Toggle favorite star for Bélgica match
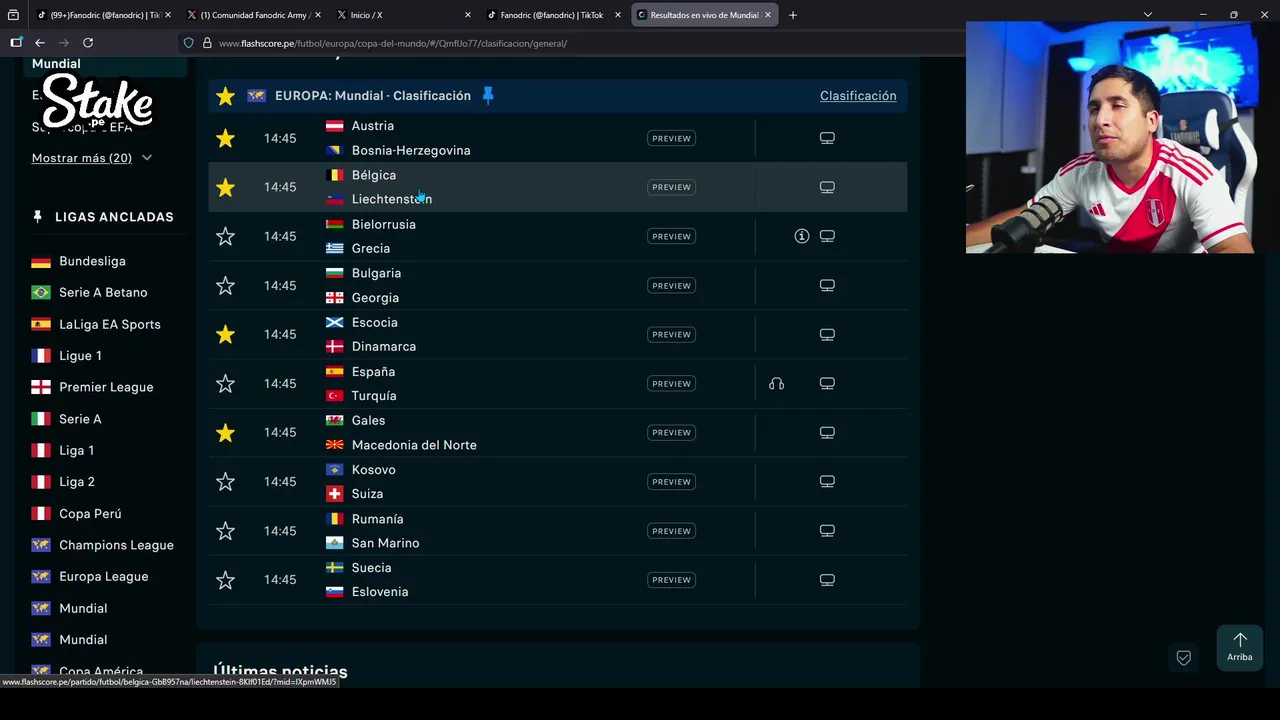Viewport: 1280px width, 720px height. (225, 187)
